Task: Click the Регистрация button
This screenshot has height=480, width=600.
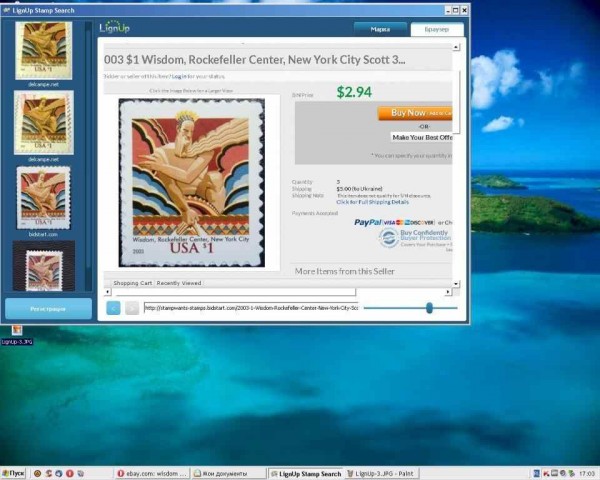Action: tap(49, 309)
